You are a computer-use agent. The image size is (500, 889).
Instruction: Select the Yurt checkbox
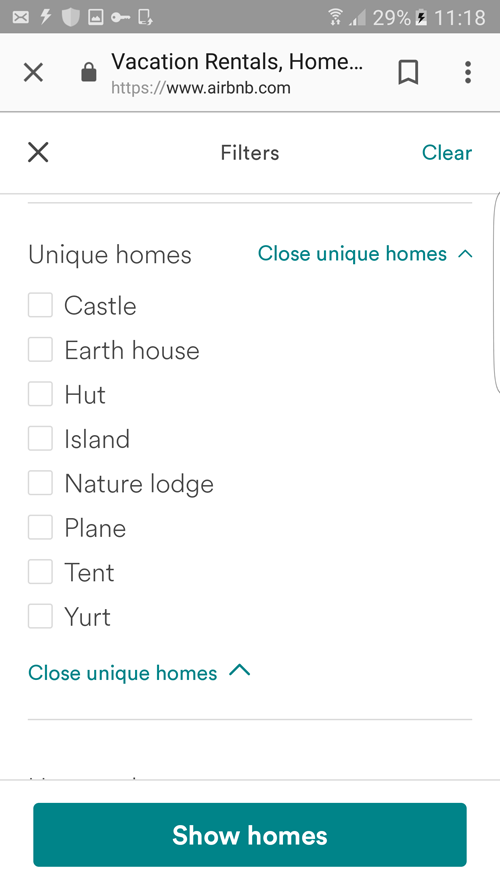tap(40, 616)
